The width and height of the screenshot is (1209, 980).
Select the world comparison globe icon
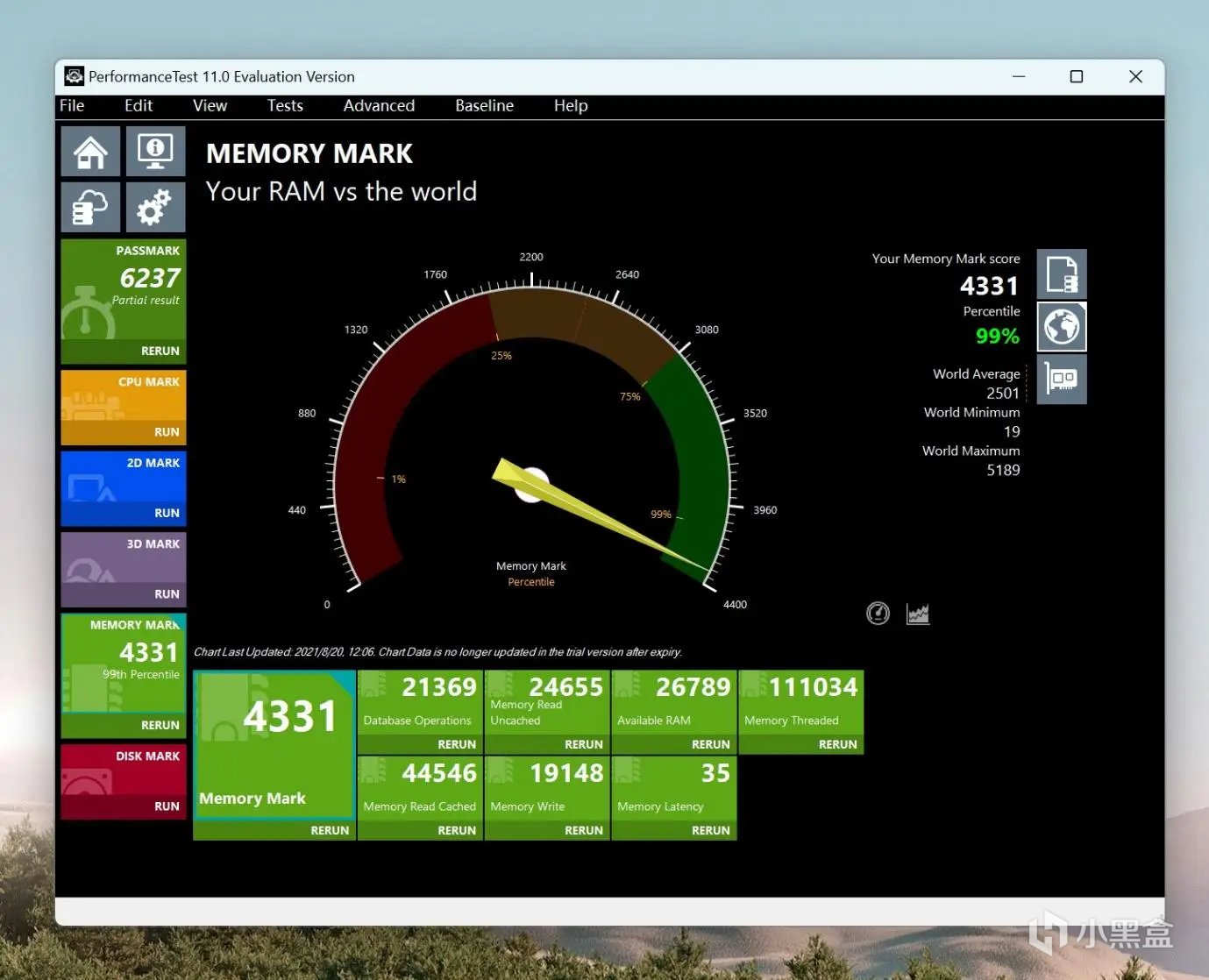tap(1062, 327)
